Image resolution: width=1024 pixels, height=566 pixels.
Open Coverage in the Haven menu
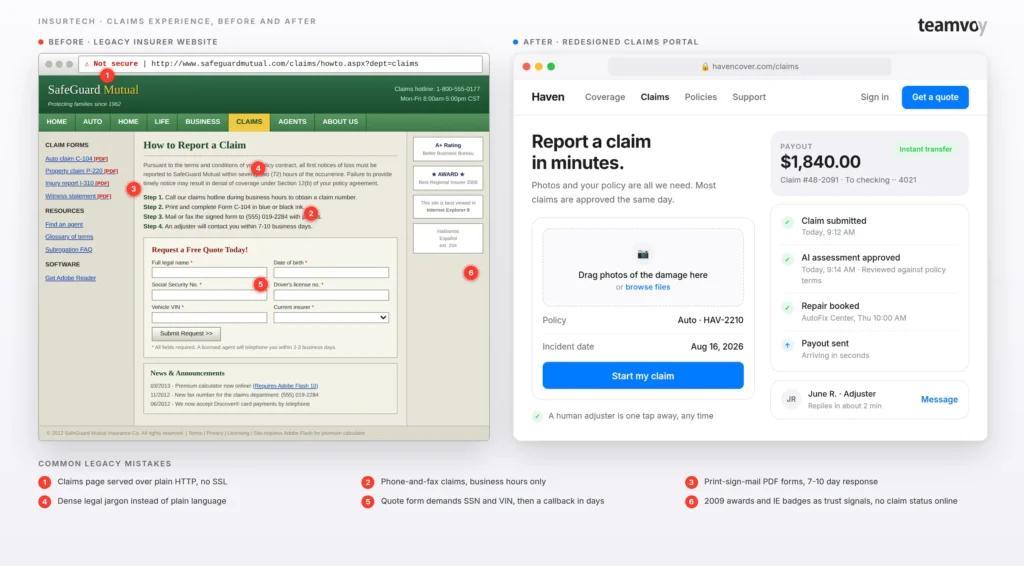click(605, 97)
